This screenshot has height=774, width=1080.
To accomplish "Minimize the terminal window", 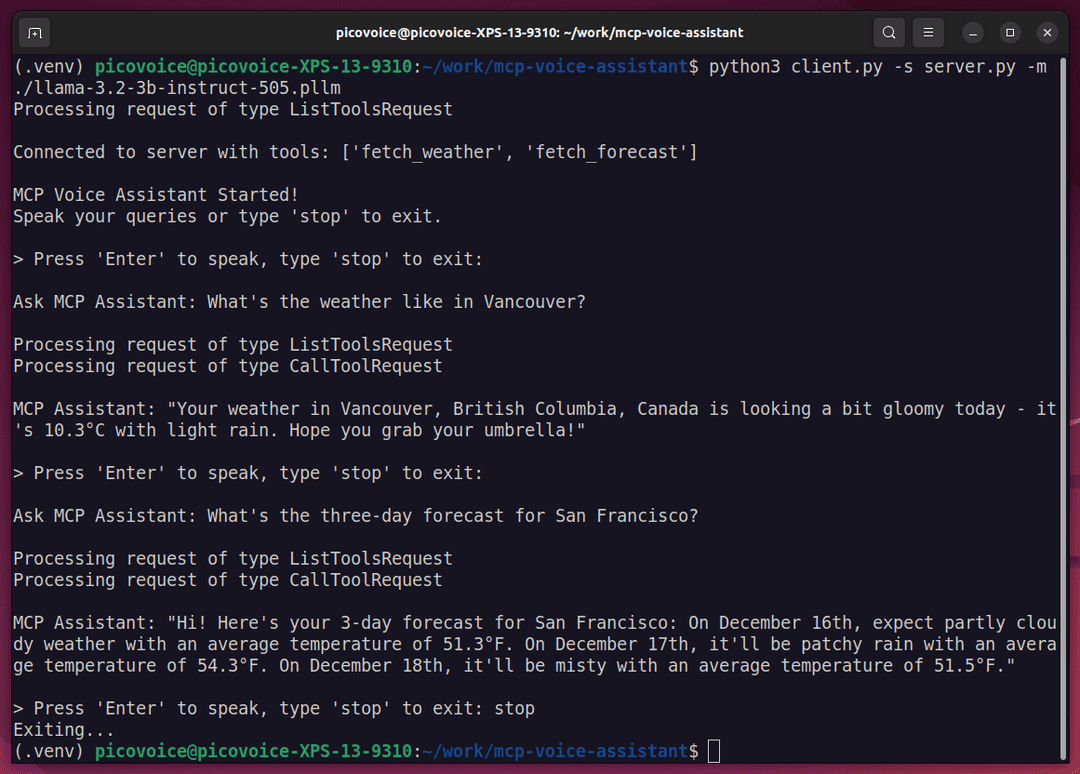I will tap(972, 32).
